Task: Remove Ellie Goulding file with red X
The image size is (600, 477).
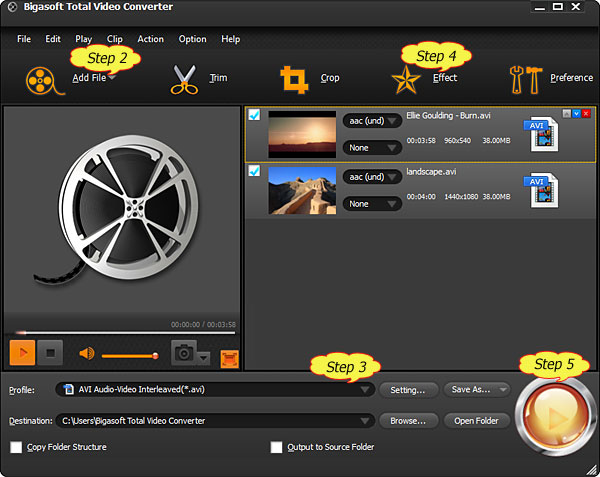Action: pos(586,114)
